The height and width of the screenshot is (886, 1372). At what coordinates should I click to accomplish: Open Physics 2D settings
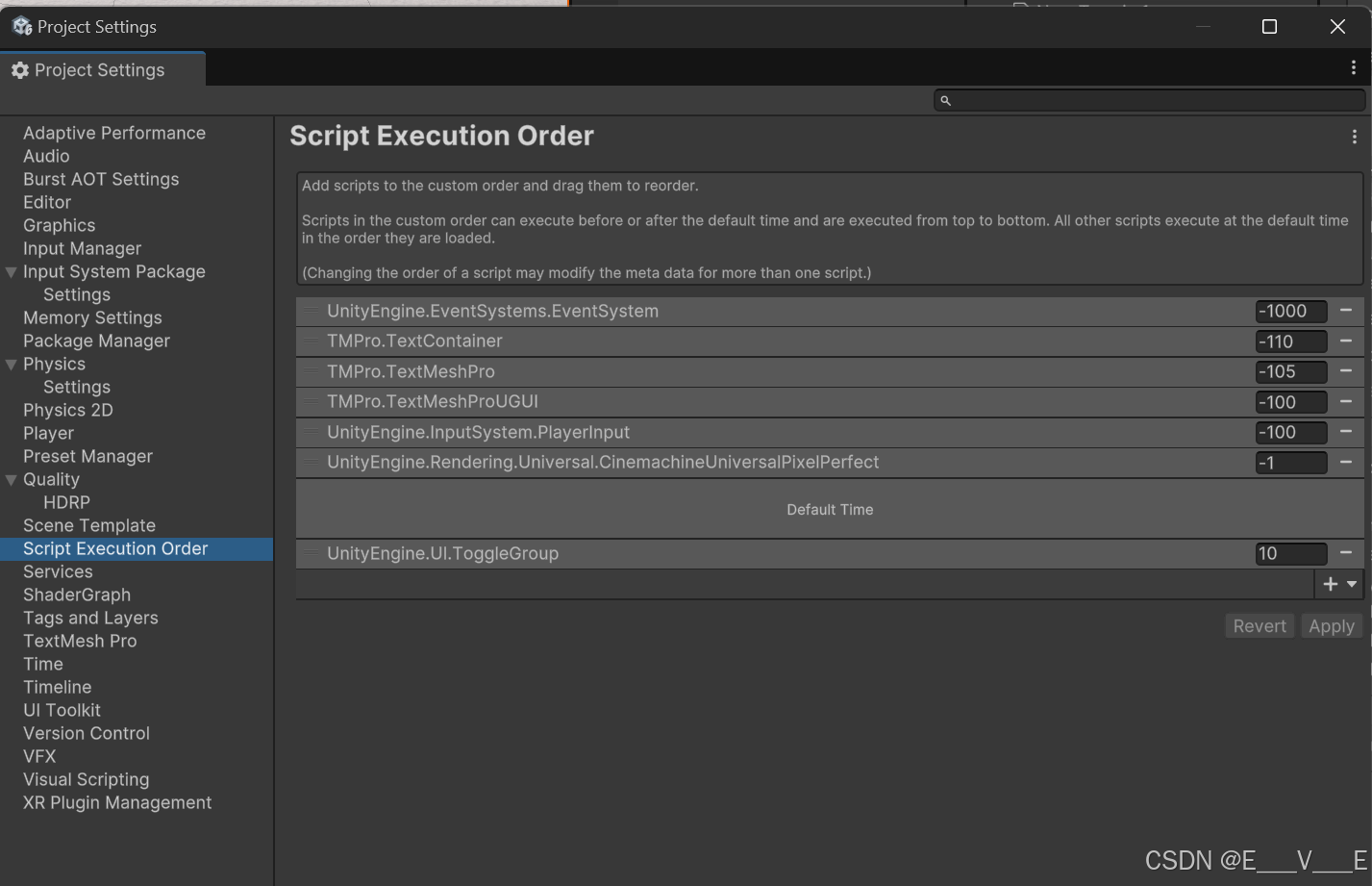[x=68, y=410]
